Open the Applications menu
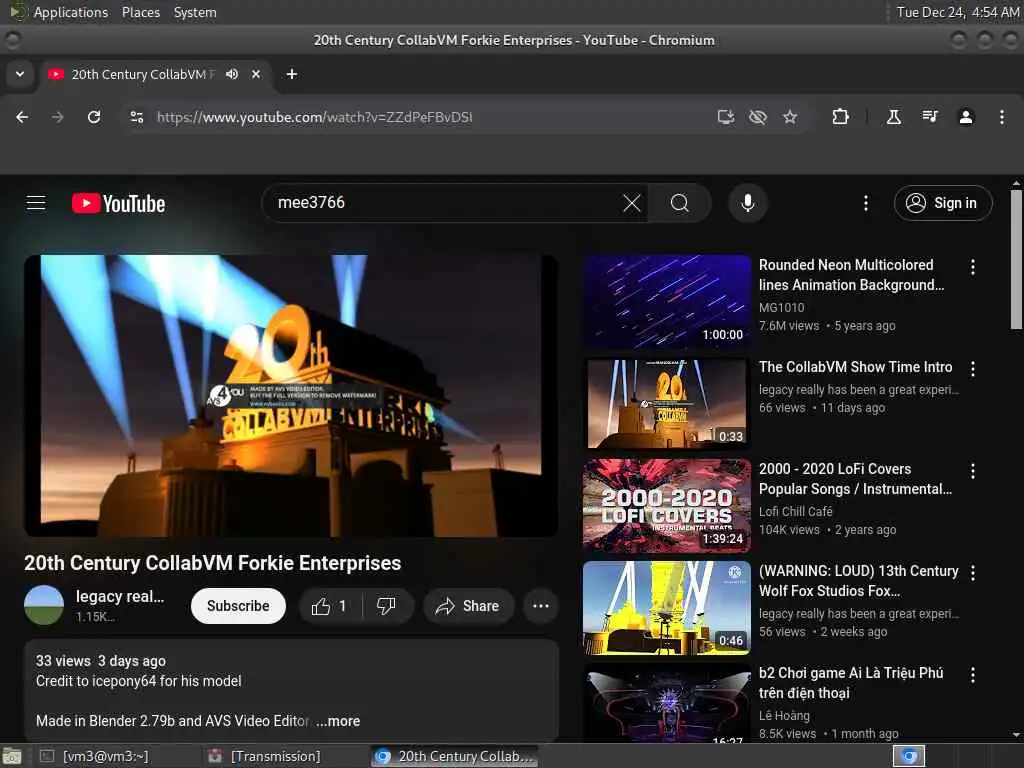The height and width of the screenshot is (768, 1024). [x=71, y=12]
